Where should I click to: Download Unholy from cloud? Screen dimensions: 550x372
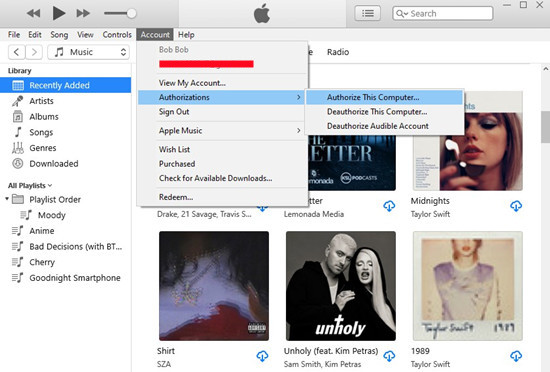[x=389, y=356]
